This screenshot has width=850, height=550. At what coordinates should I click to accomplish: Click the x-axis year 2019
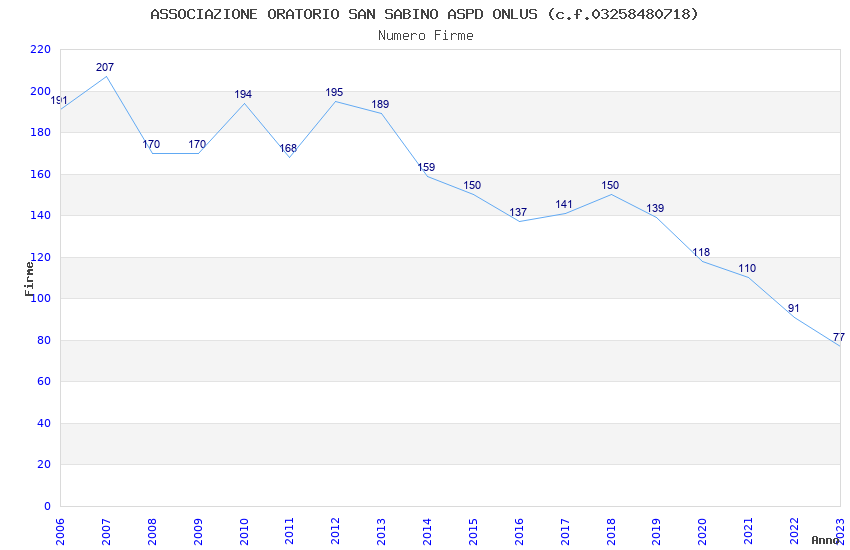656,531
